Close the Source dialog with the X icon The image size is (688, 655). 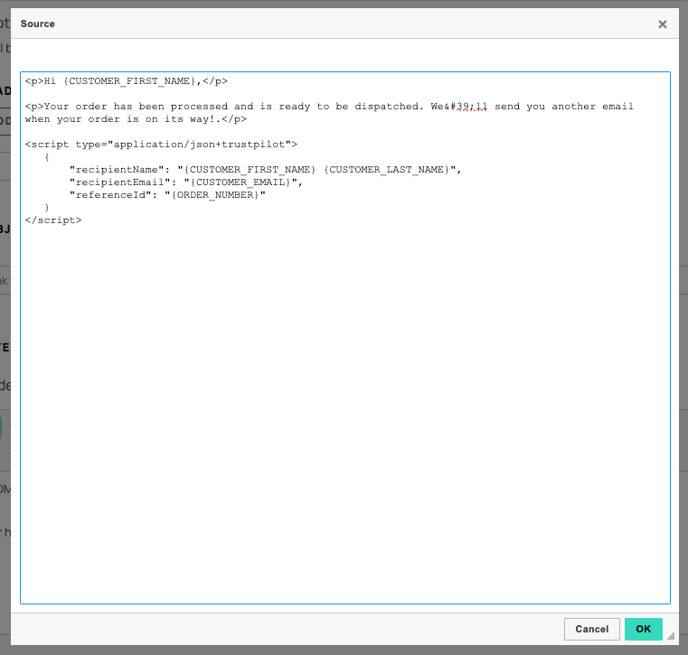click(x=662, y=24)
